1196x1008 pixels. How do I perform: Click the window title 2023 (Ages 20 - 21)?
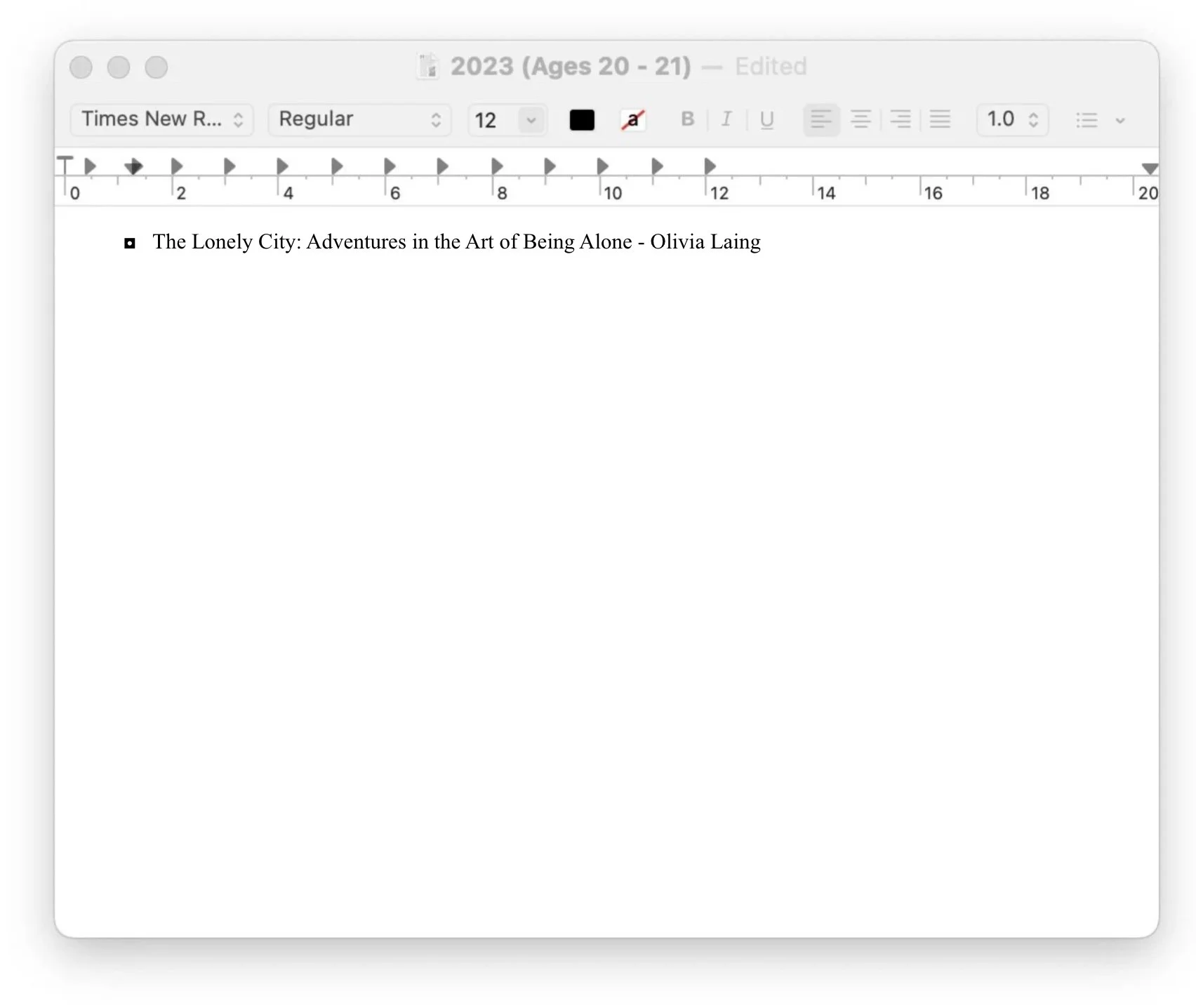(571, 67)
